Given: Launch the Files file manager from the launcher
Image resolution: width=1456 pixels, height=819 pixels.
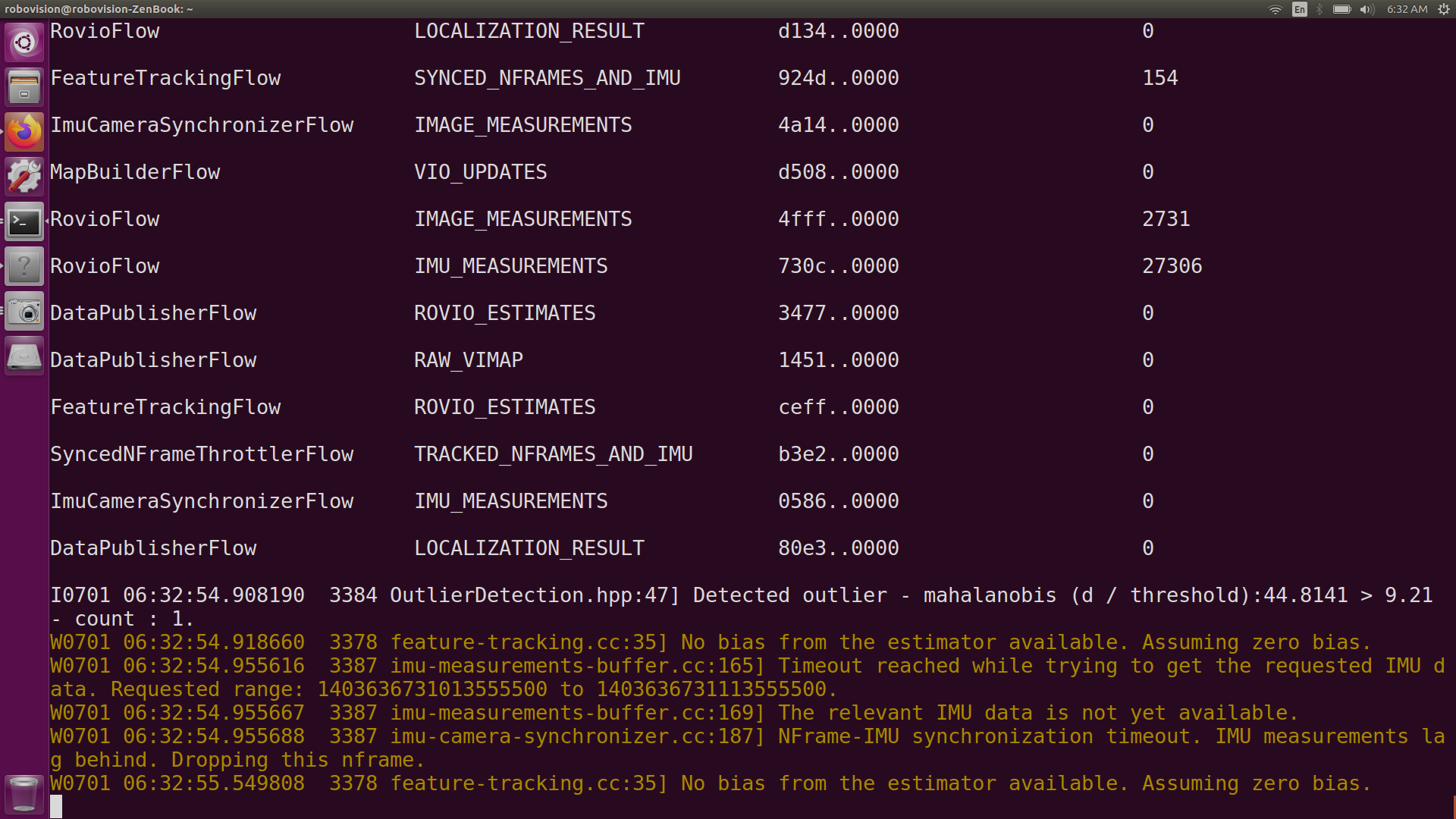Looking at the screenshot, I should (x=24, y=86).
